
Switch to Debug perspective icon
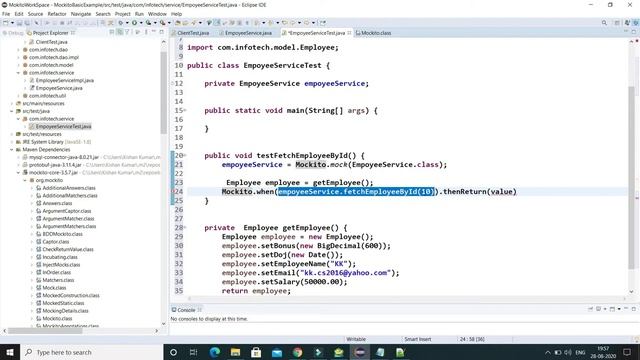[636, 23]
